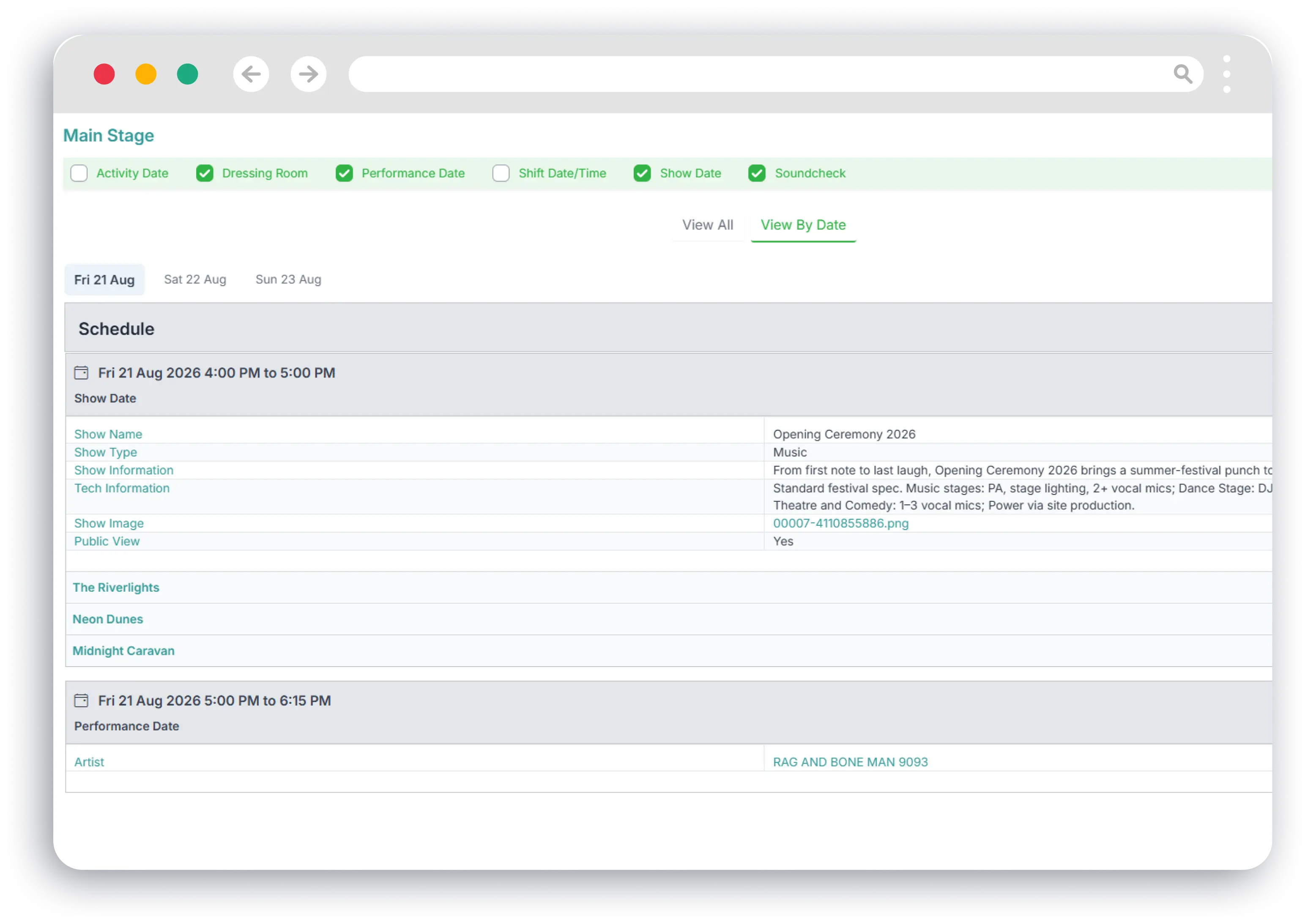
Task: Enable the Shift Date/Time checkbox
Action: pyautogui.click(x=501, y=173)
